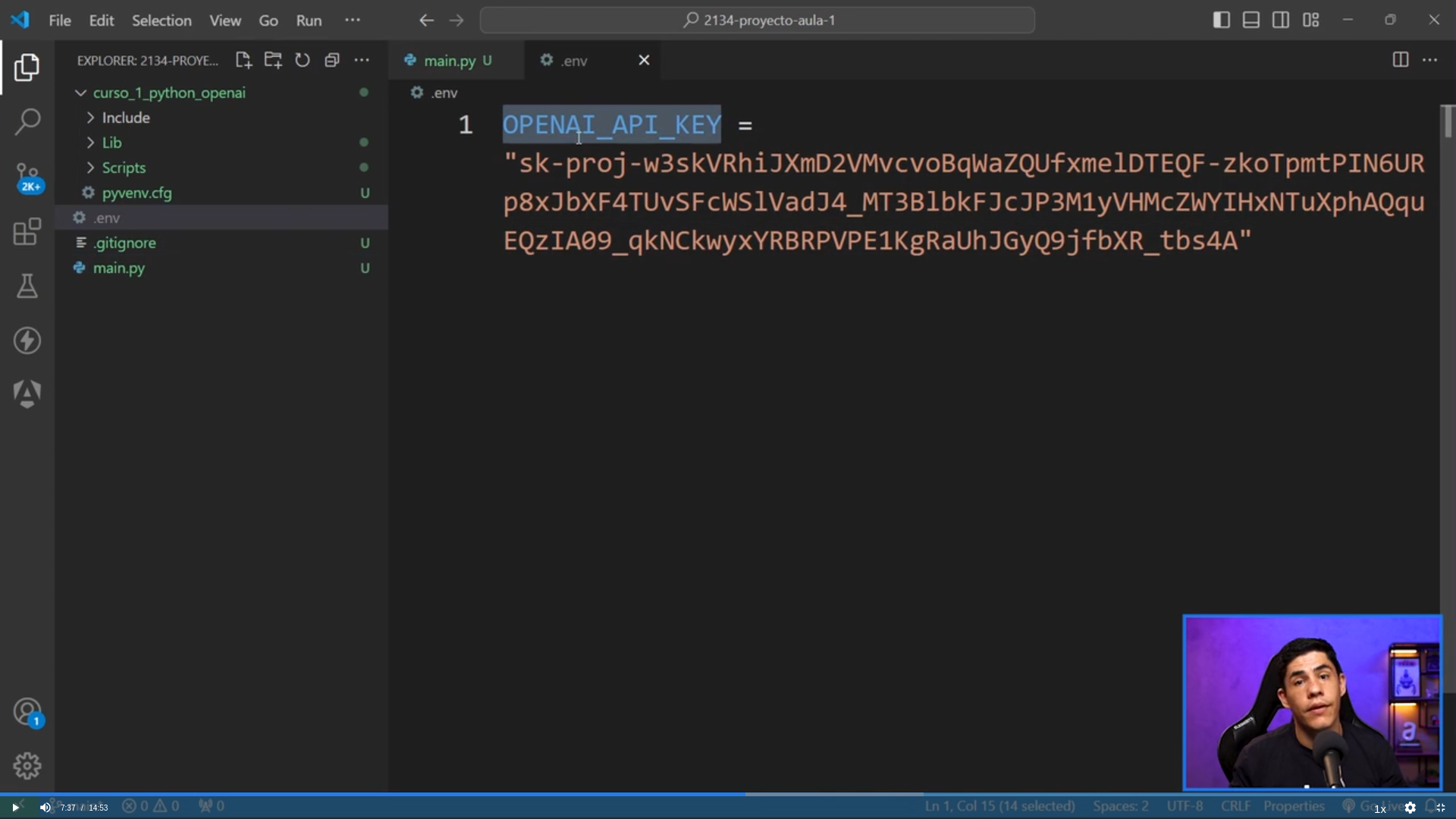Toggle the primary sidebar visibility
This screenshot has width=1456, height=819.
coord(1221,20)
